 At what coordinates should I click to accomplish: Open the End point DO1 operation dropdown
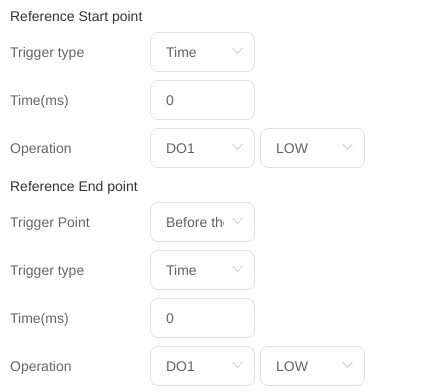[202, 366]
